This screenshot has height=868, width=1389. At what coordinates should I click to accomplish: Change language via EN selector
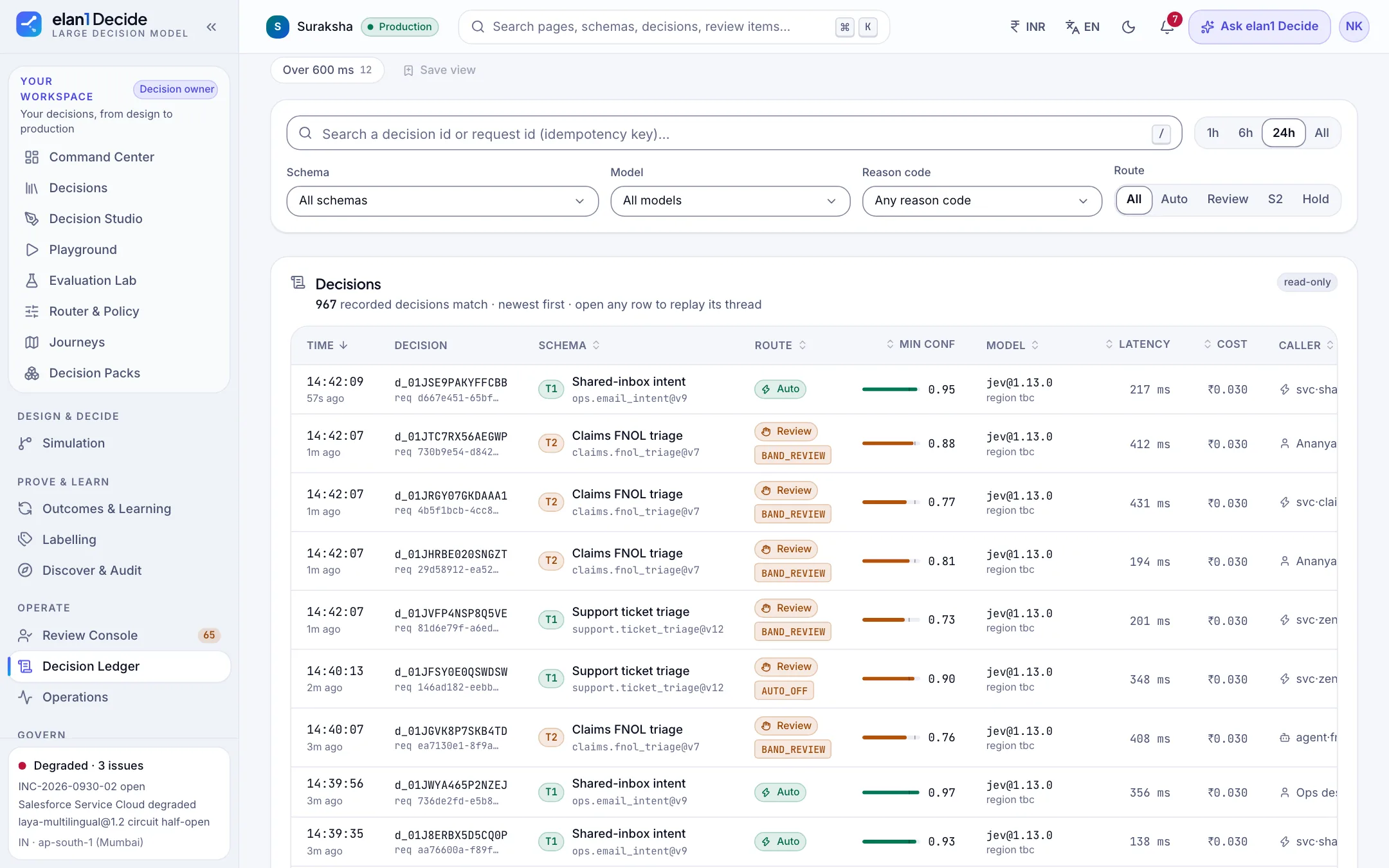pos(1083,27)
